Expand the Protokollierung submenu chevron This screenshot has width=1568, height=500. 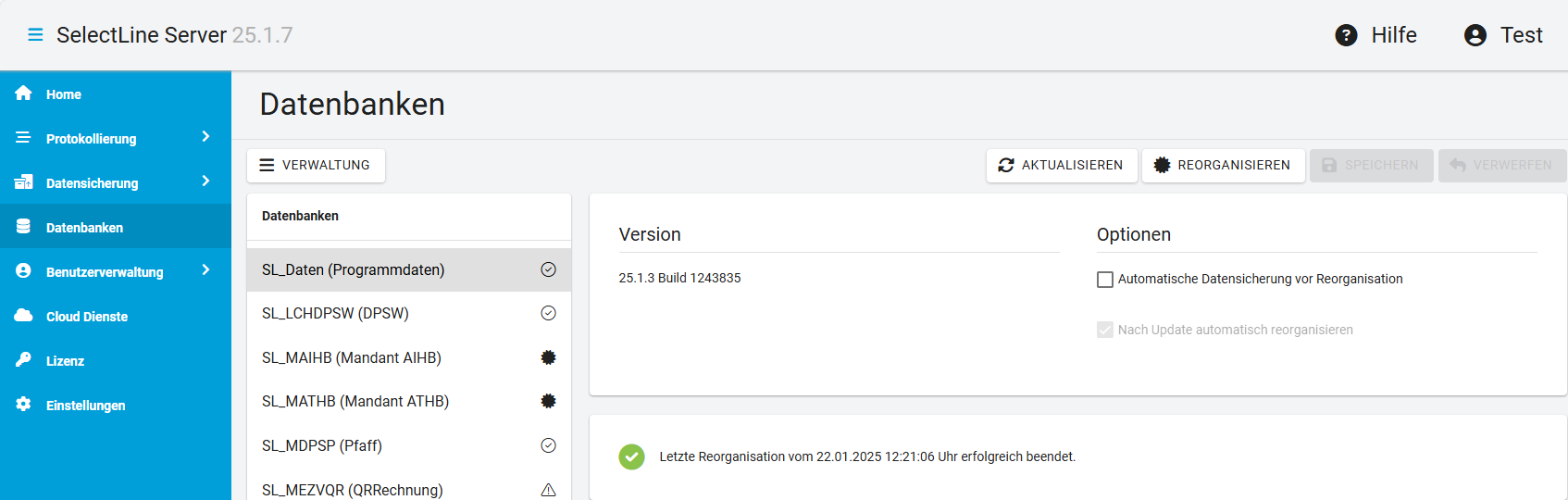(205, 137)
